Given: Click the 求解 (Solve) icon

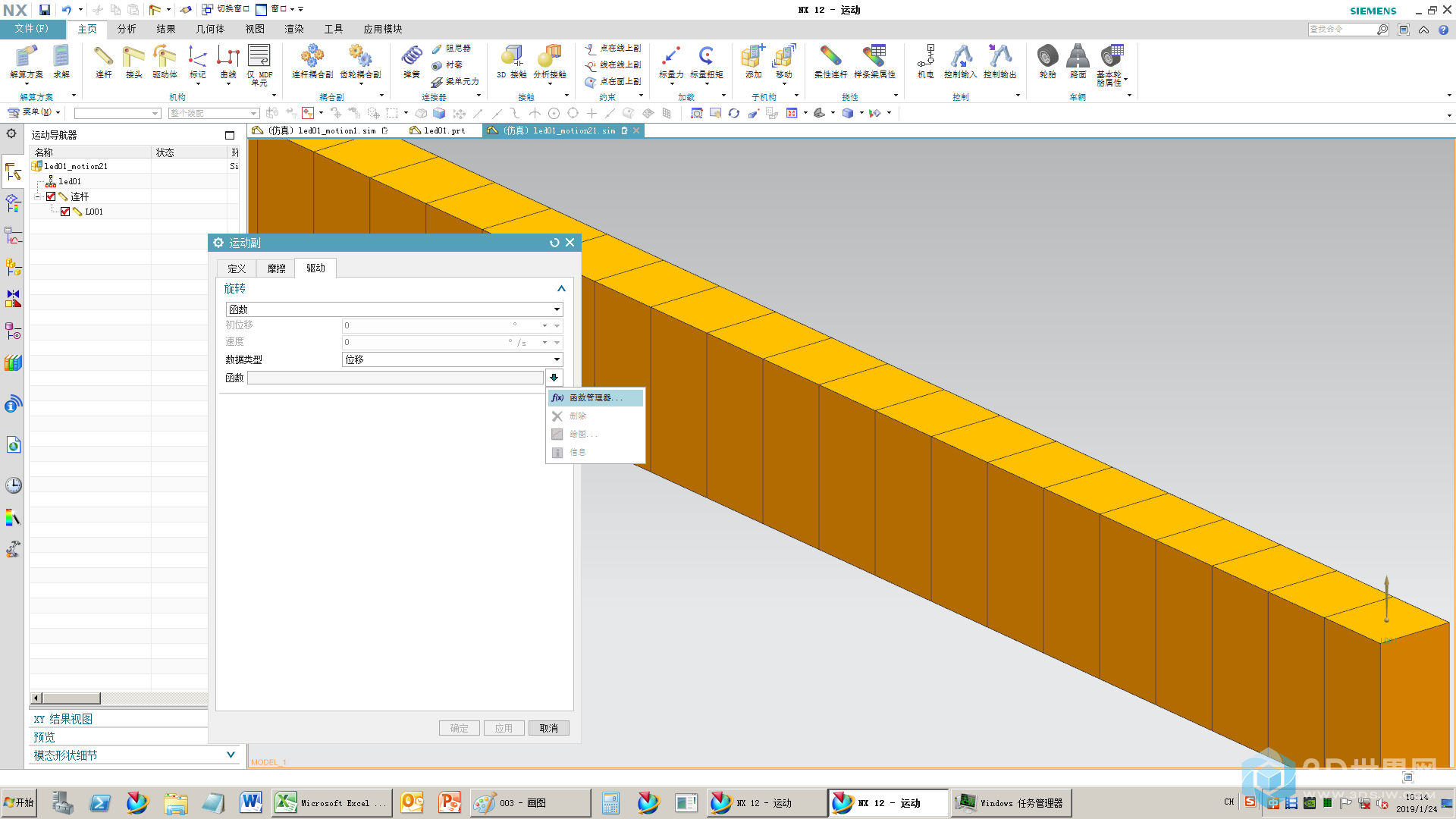Looking at the screenshot, I should [x=61, y=61].
